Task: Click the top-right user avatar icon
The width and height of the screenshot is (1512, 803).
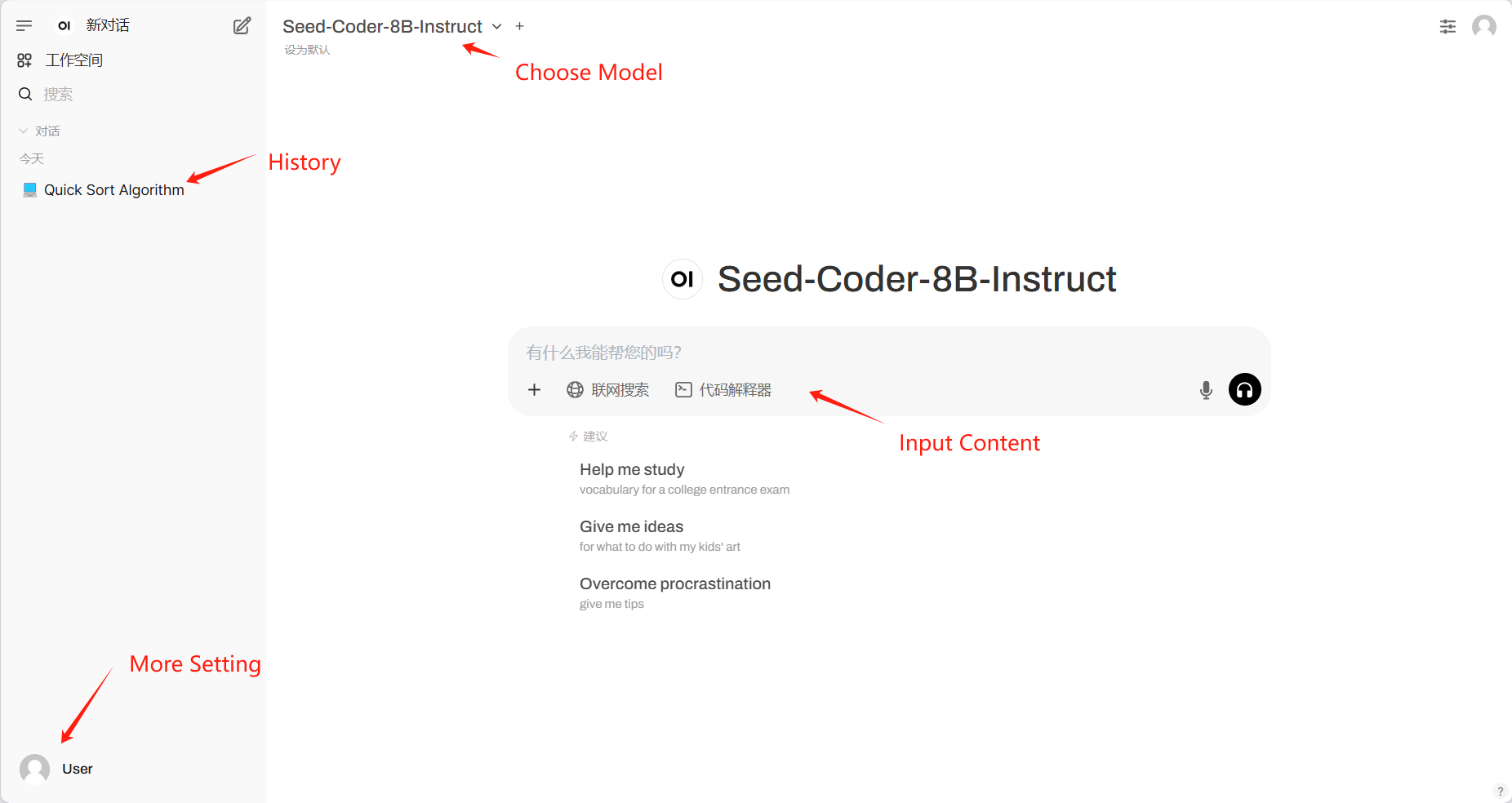Action: click(1483, 27)
